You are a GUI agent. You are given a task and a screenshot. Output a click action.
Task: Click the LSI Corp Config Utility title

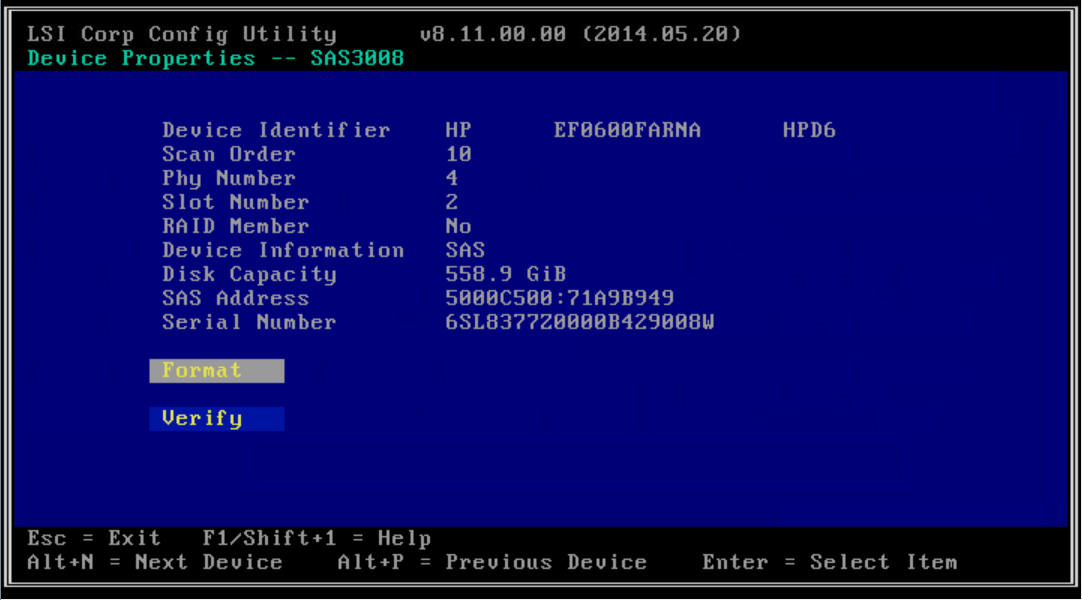(x=182, y=34)
